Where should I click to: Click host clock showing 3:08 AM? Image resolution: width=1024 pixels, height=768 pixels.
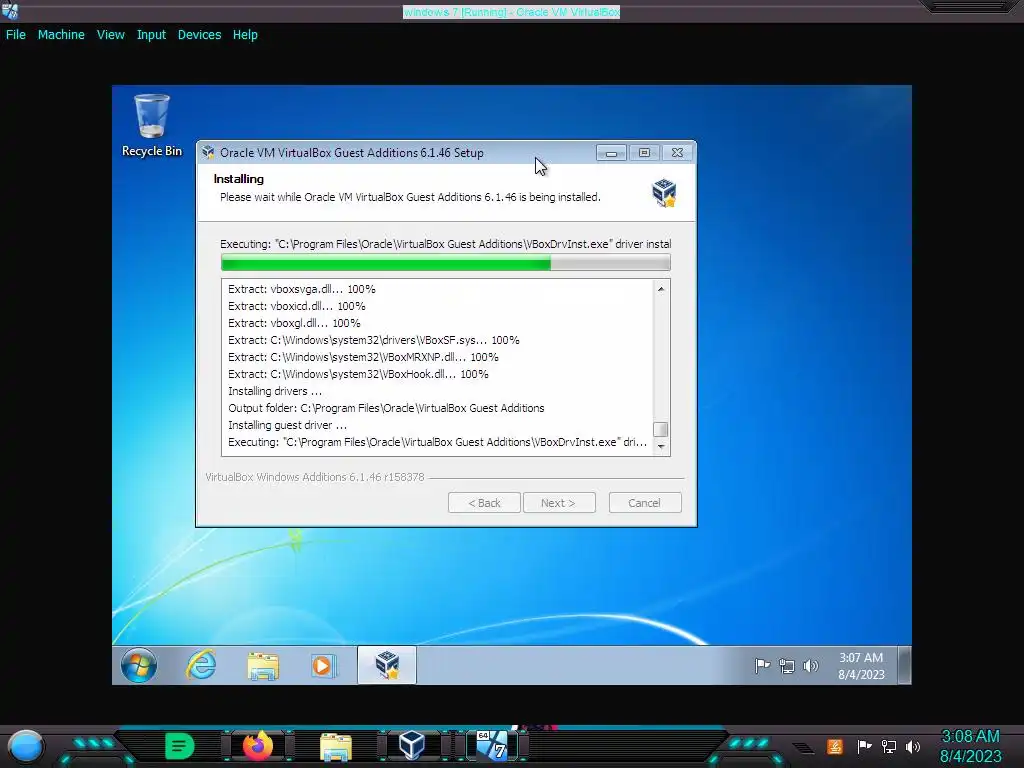coord(970,746)
